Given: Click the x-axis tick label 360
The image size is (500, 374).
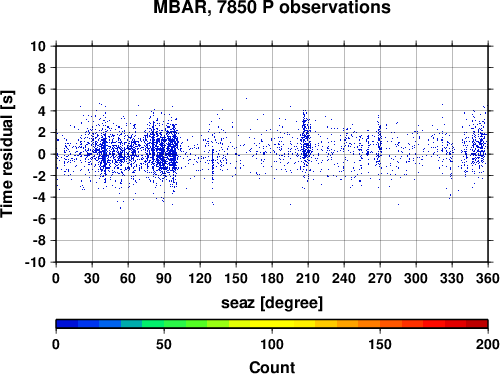Looking at the screenshot, I should pyautogui.click(x=488, y=278).
